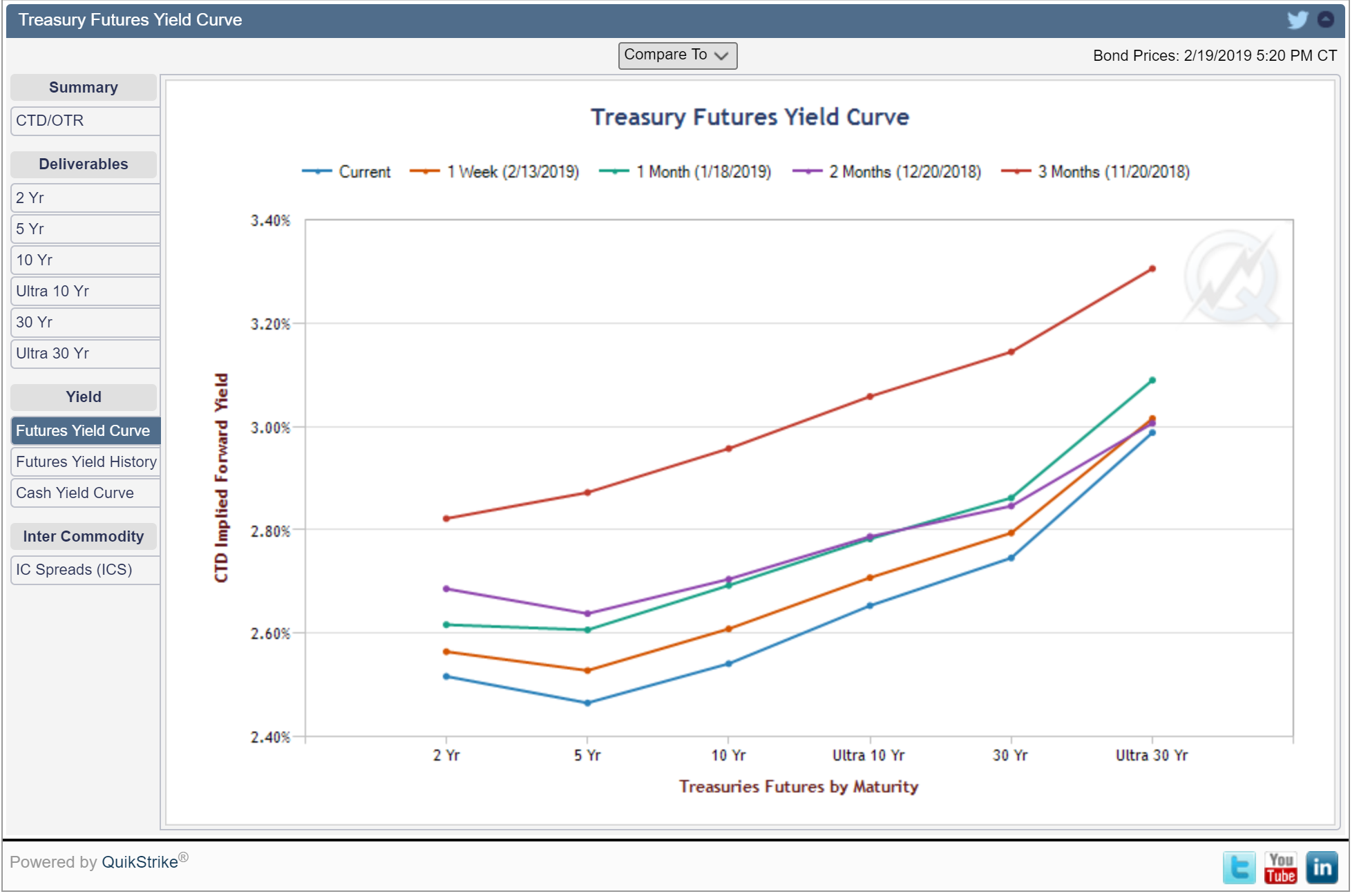
Task: Select the 30 Yr deliverables item
Action: tap(86, 322)
